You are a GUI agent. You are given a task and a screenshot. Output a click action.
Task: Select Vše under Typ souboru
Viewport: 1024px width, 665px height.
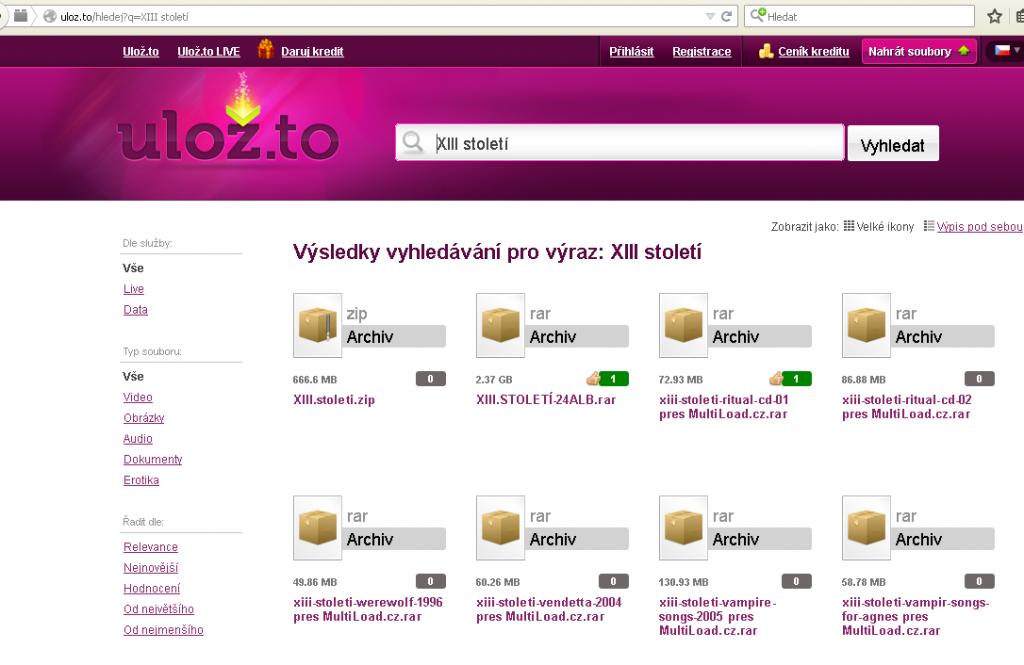point(133,376)
